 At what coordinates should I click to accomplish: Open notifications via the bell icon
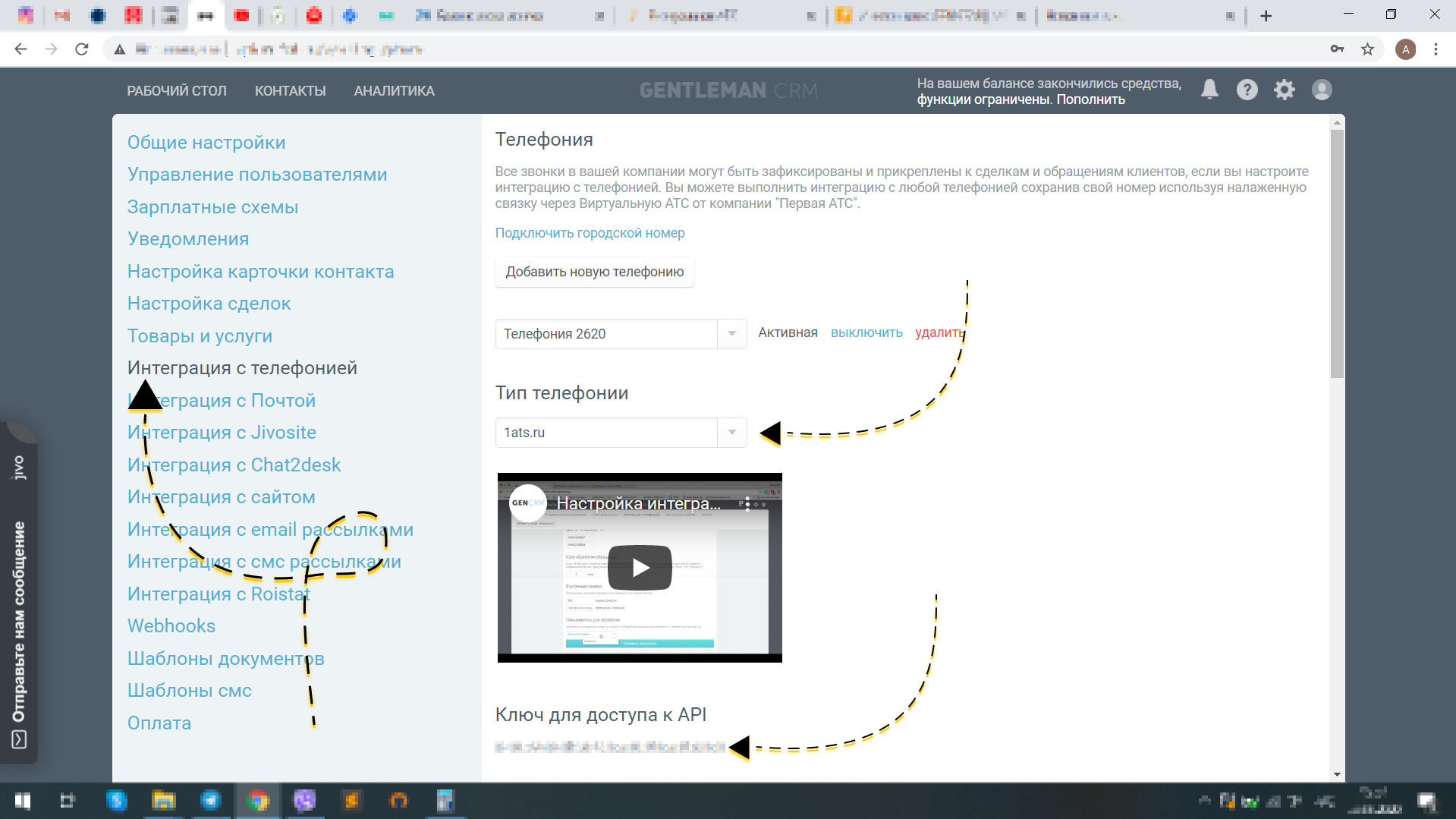pyautogui.click(x=1209, y=90)
